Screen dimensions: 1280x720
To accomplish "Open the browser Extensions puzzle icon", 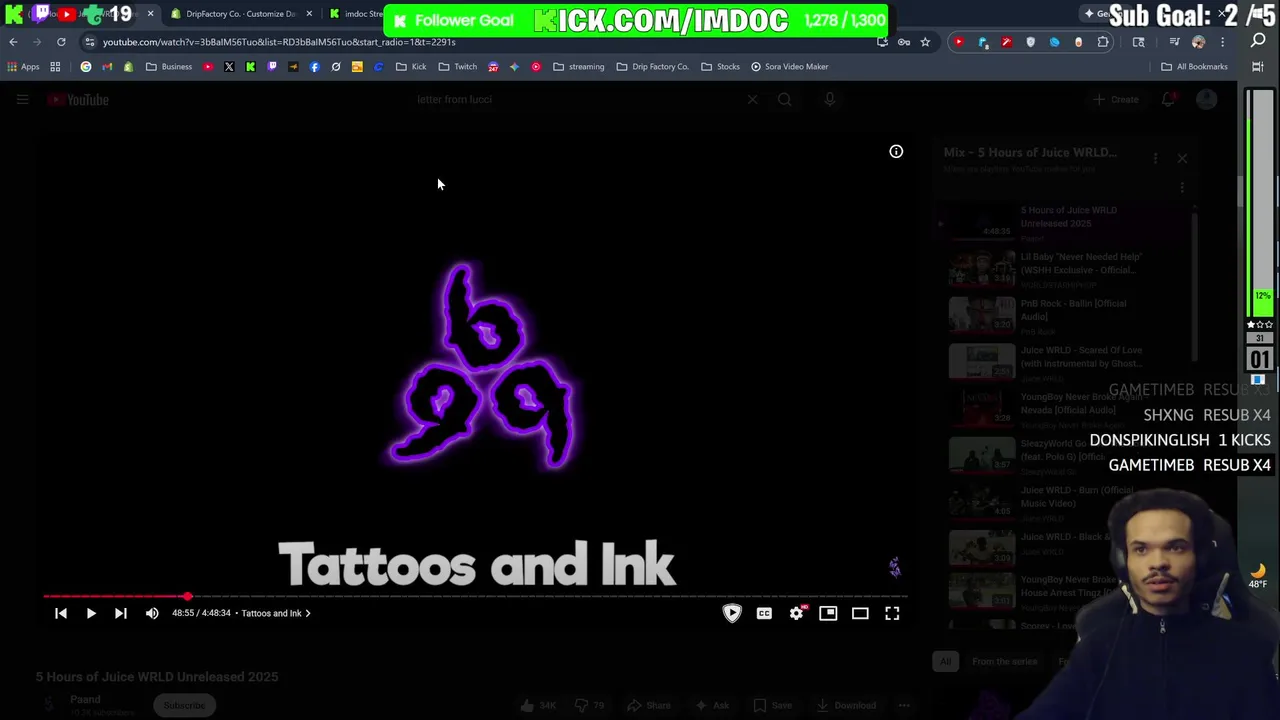I will point(1103,42).
